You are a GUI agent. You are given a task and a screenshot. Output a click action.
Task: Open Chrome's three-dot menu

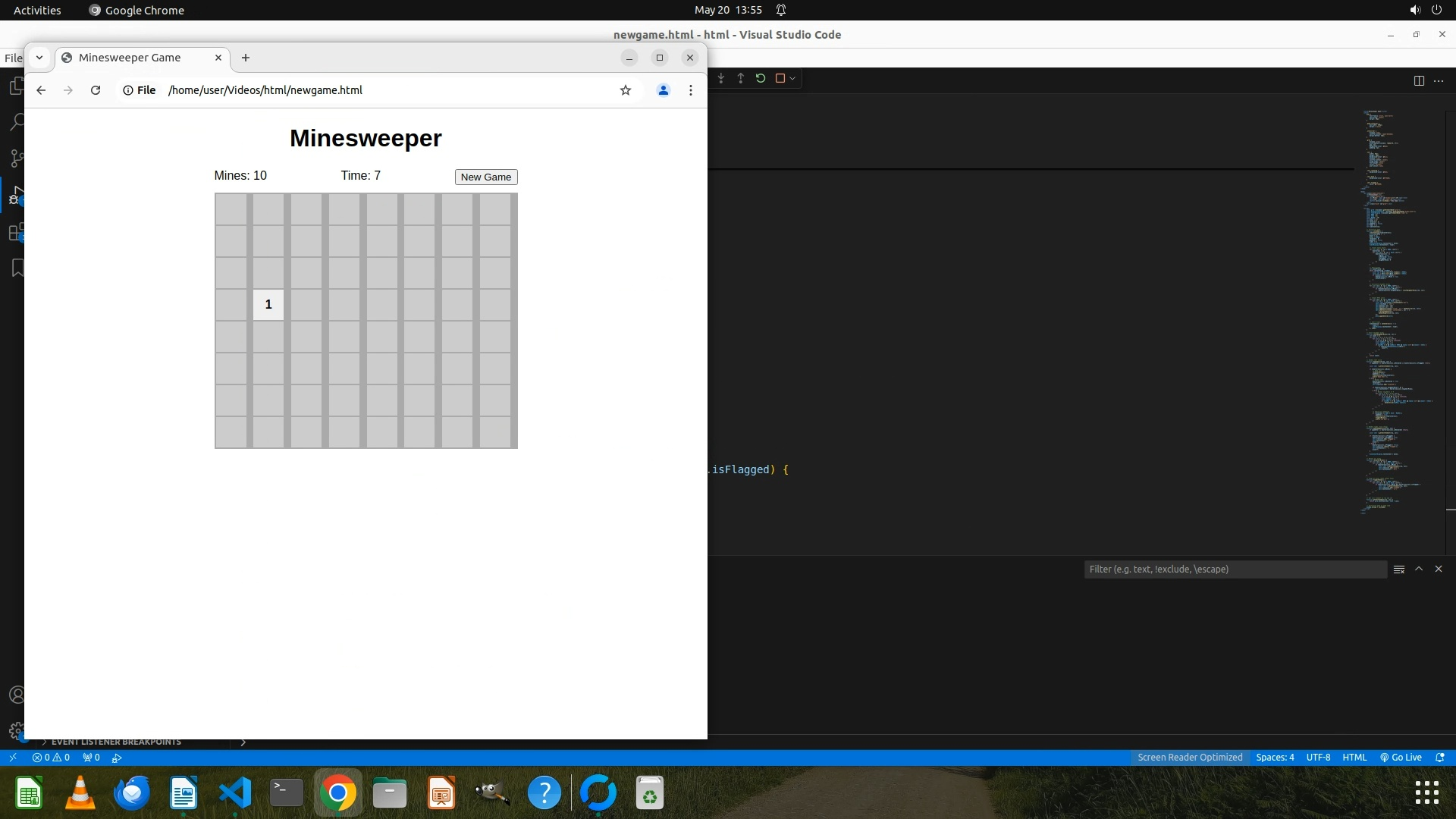[690, 90]
